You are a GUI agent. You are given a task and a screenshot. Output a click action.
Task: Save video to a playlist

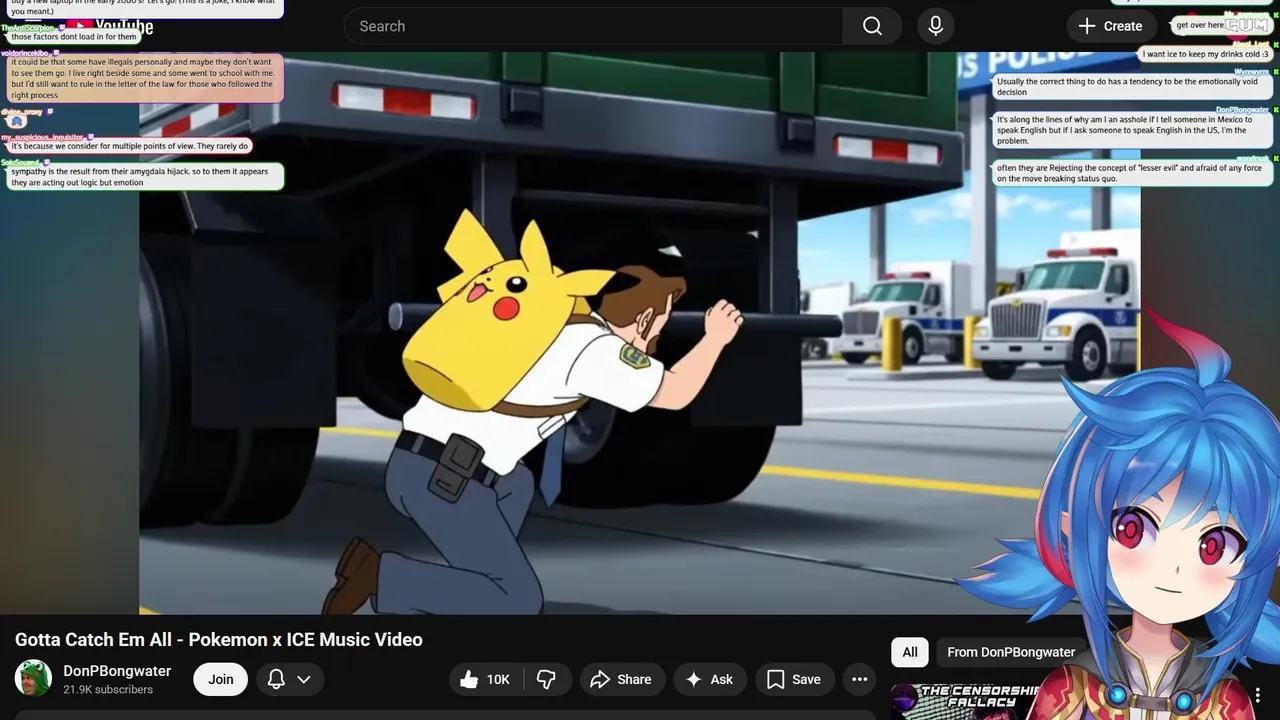[794, 679]
